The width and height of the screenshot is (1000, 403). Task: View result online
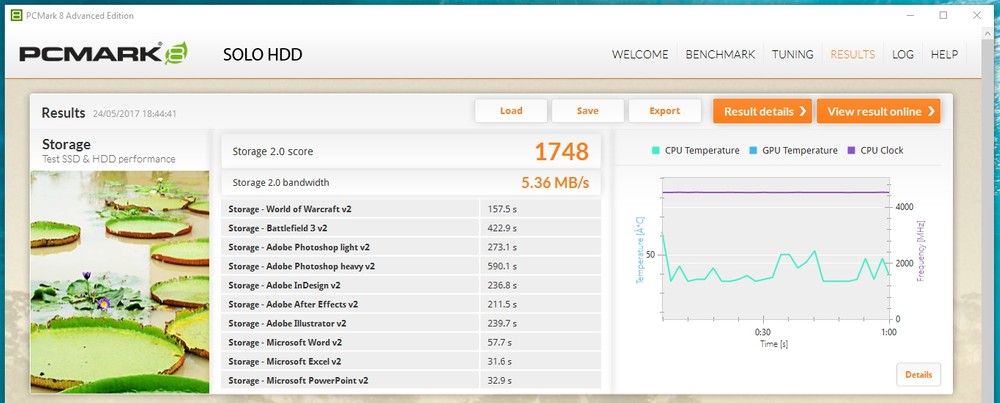tap(879, 111)
